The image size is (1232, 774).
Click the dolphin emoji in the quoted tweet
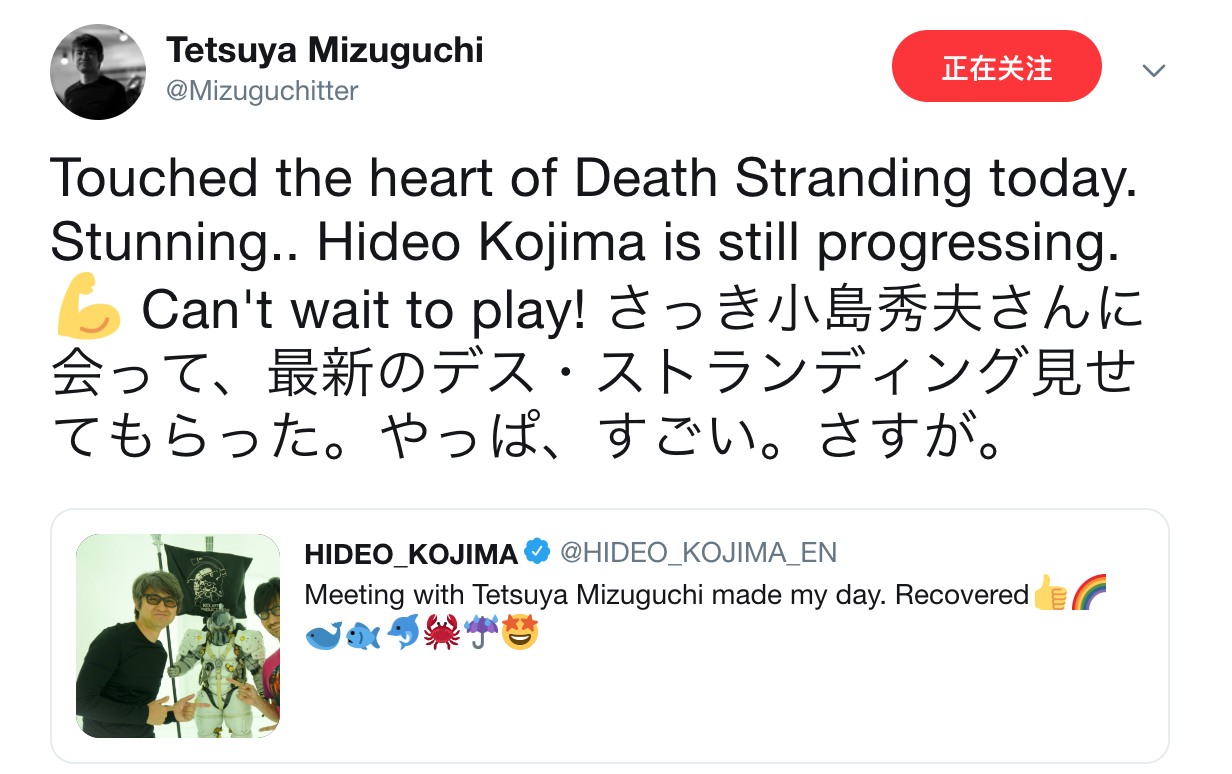click(x=402, y=634)
